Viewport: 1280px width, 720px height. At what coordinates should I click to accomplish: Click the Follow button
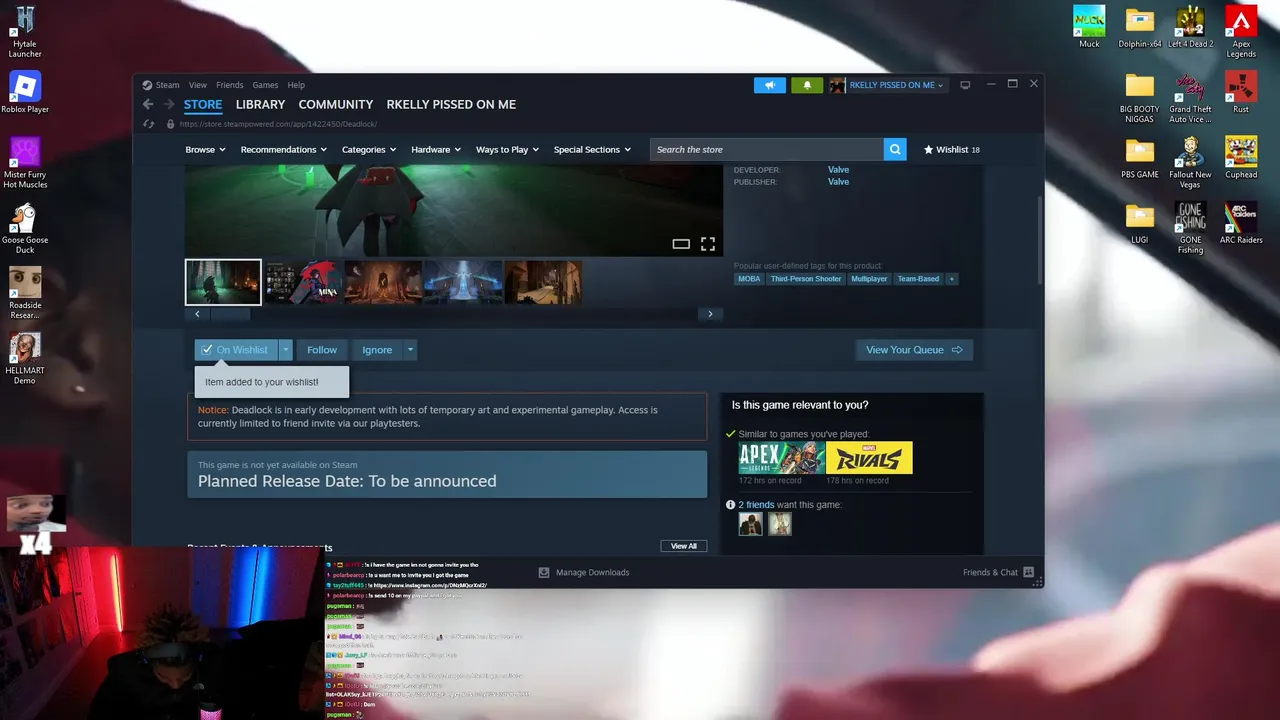322,350
